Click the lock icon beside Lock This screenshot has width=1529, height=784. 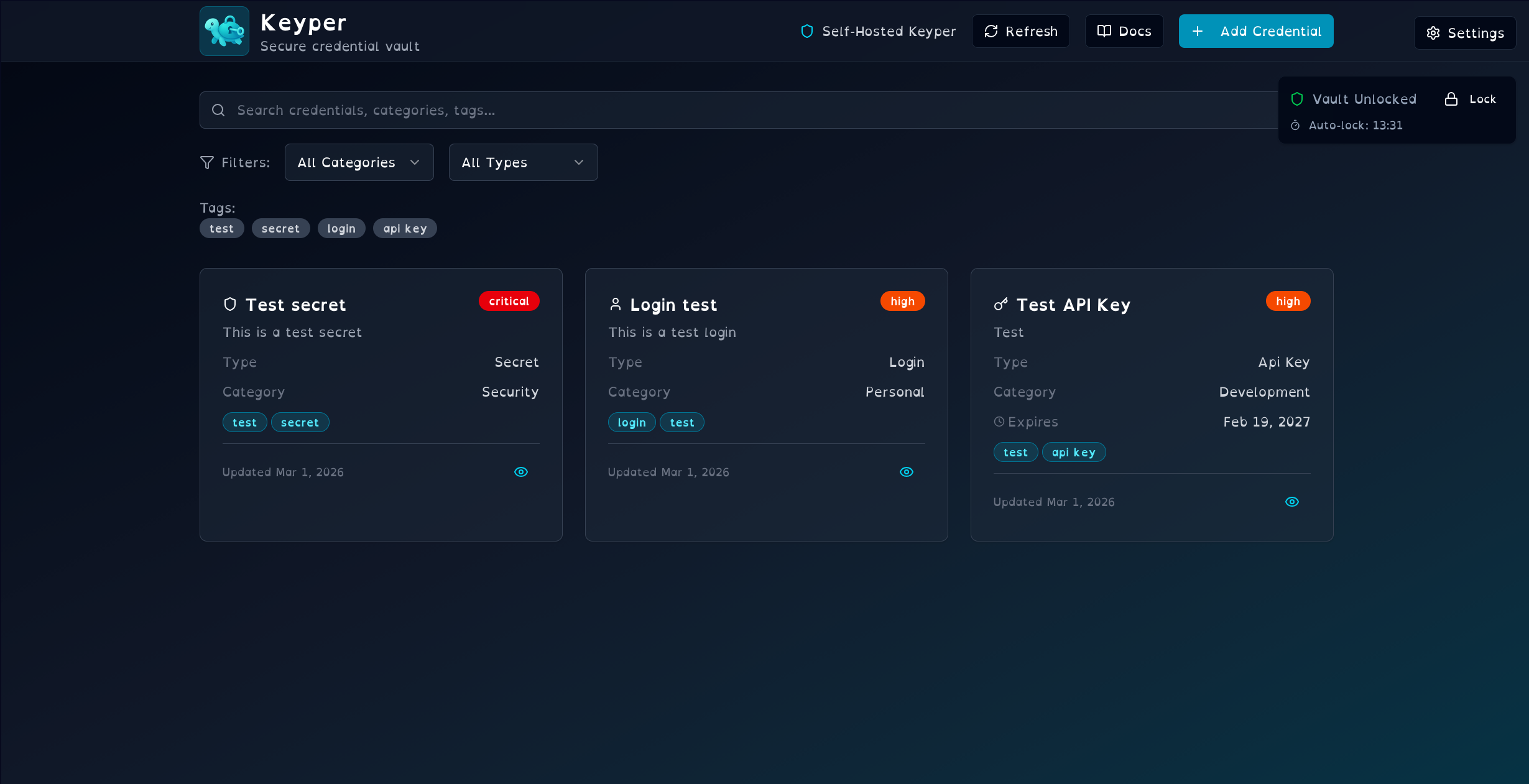(x=1452, y=98)
